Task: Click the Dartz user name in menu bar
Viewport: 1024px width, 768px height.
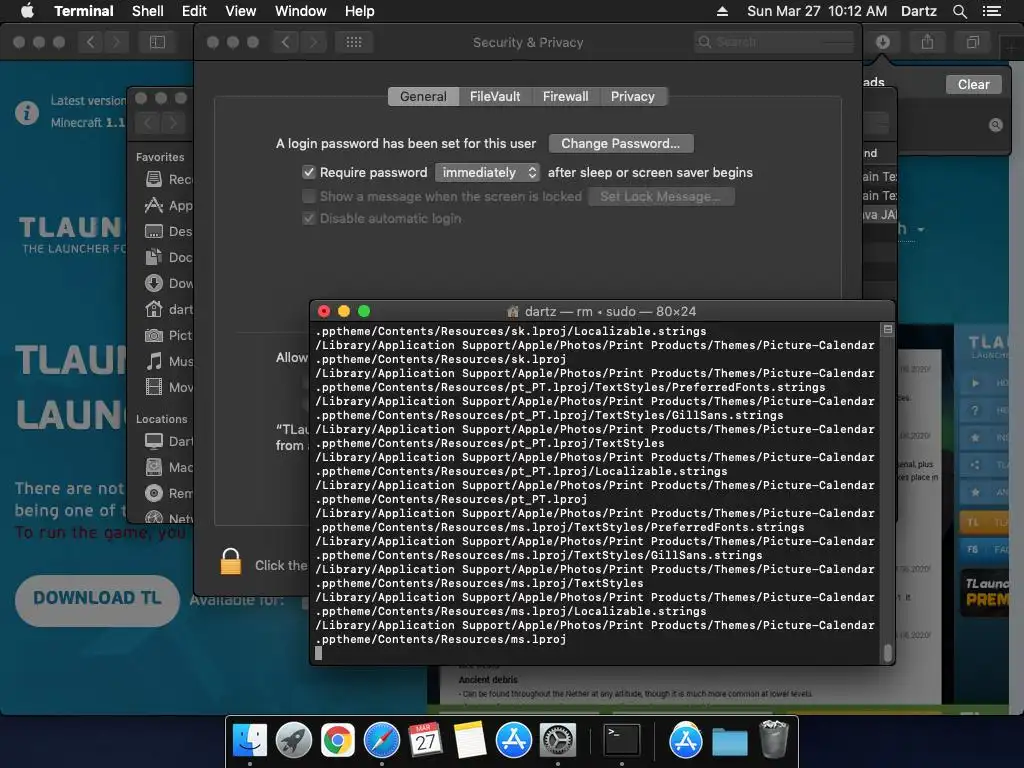Action: 918,11
